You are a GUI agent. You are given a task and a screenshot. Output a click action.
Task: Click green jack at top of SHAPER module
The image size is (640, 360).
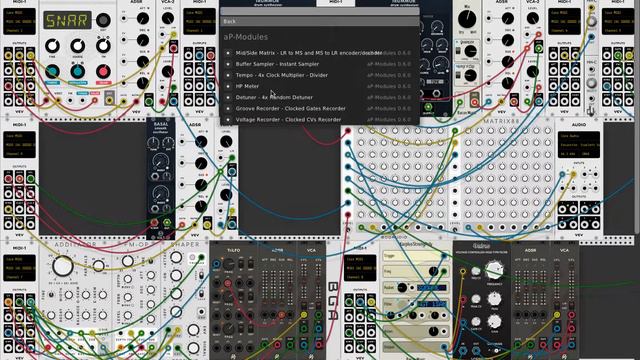pyautogui.click(x=201, y=257)
